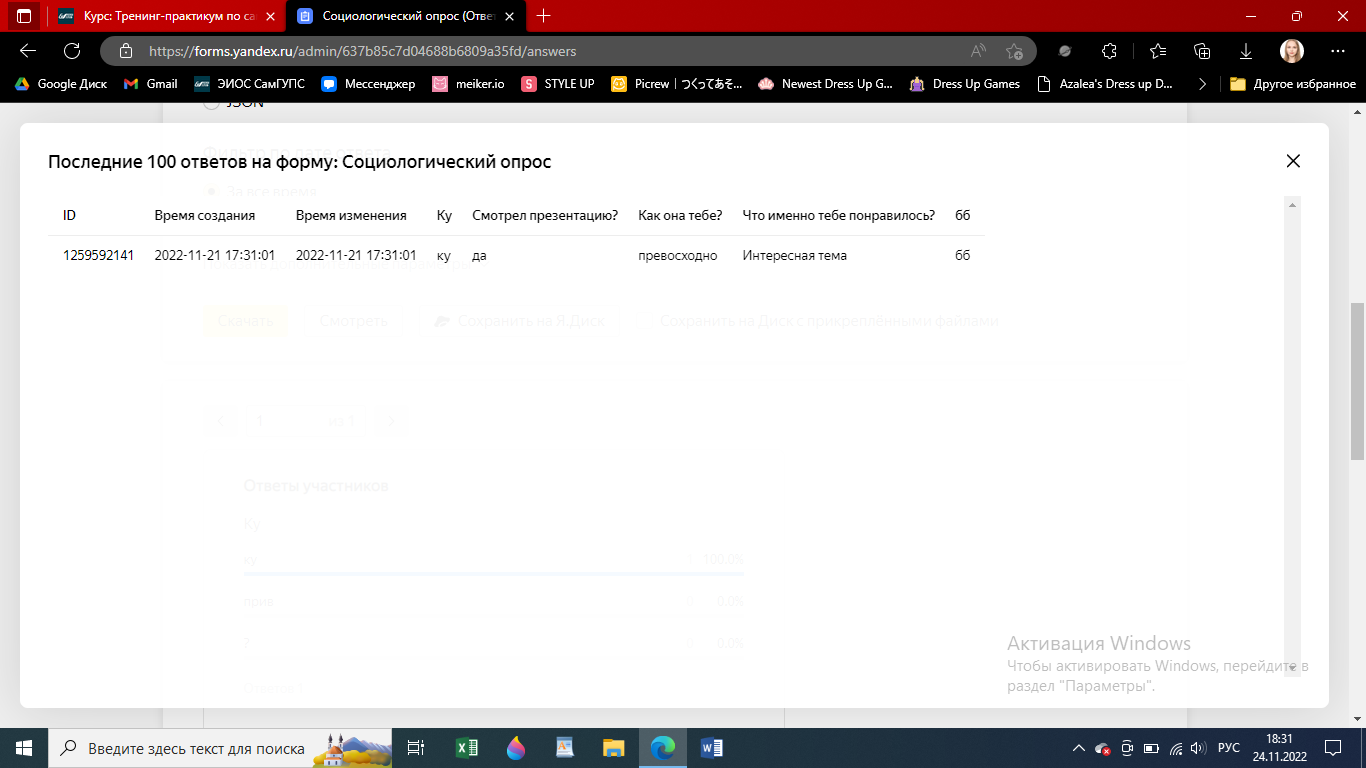Open the Downloads panel
1366x768 pixels.
coord(1247,51)
